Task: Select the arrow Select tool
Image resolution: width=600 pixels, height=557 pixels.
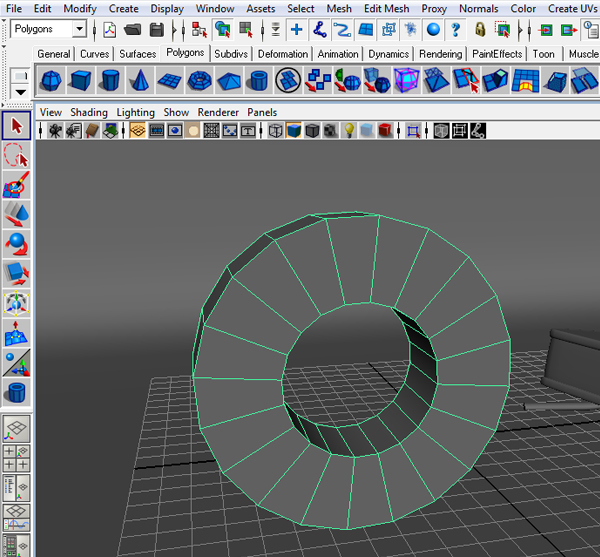Action: pos(16,126)
